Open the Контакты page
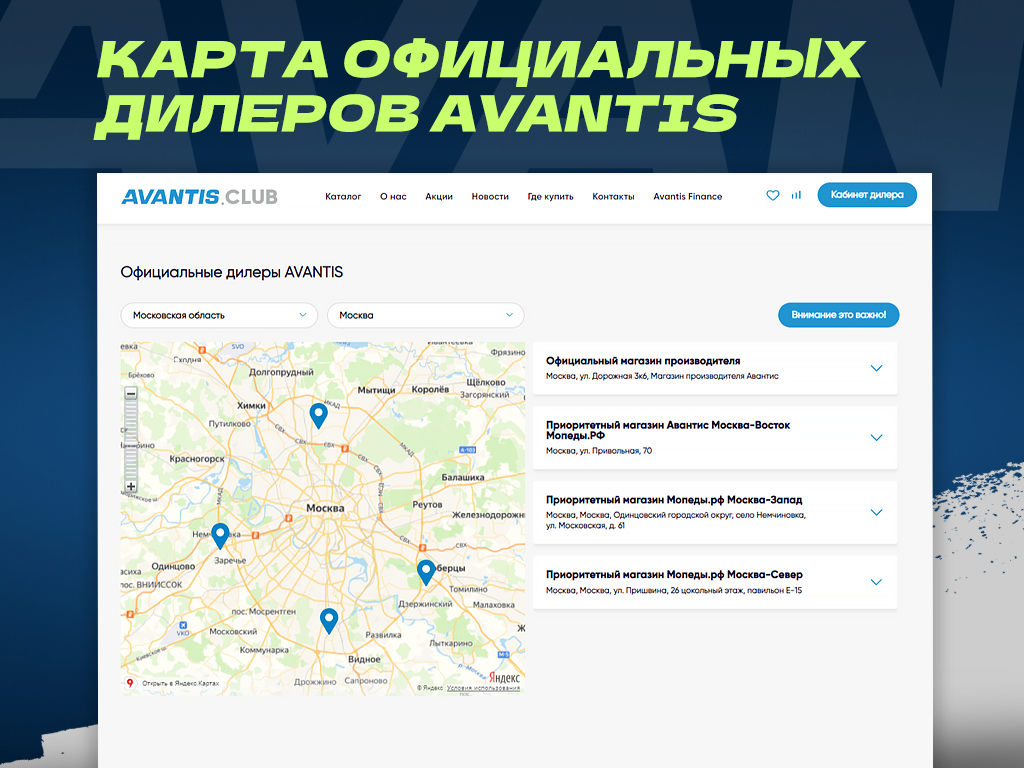The width and height of the screenshot is (1024, 768). click(x=613, y=197)
